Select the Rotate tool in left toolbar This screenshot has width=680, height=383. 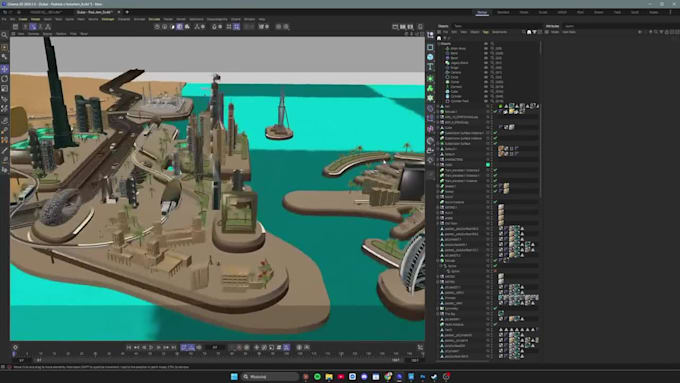(5, 79)
